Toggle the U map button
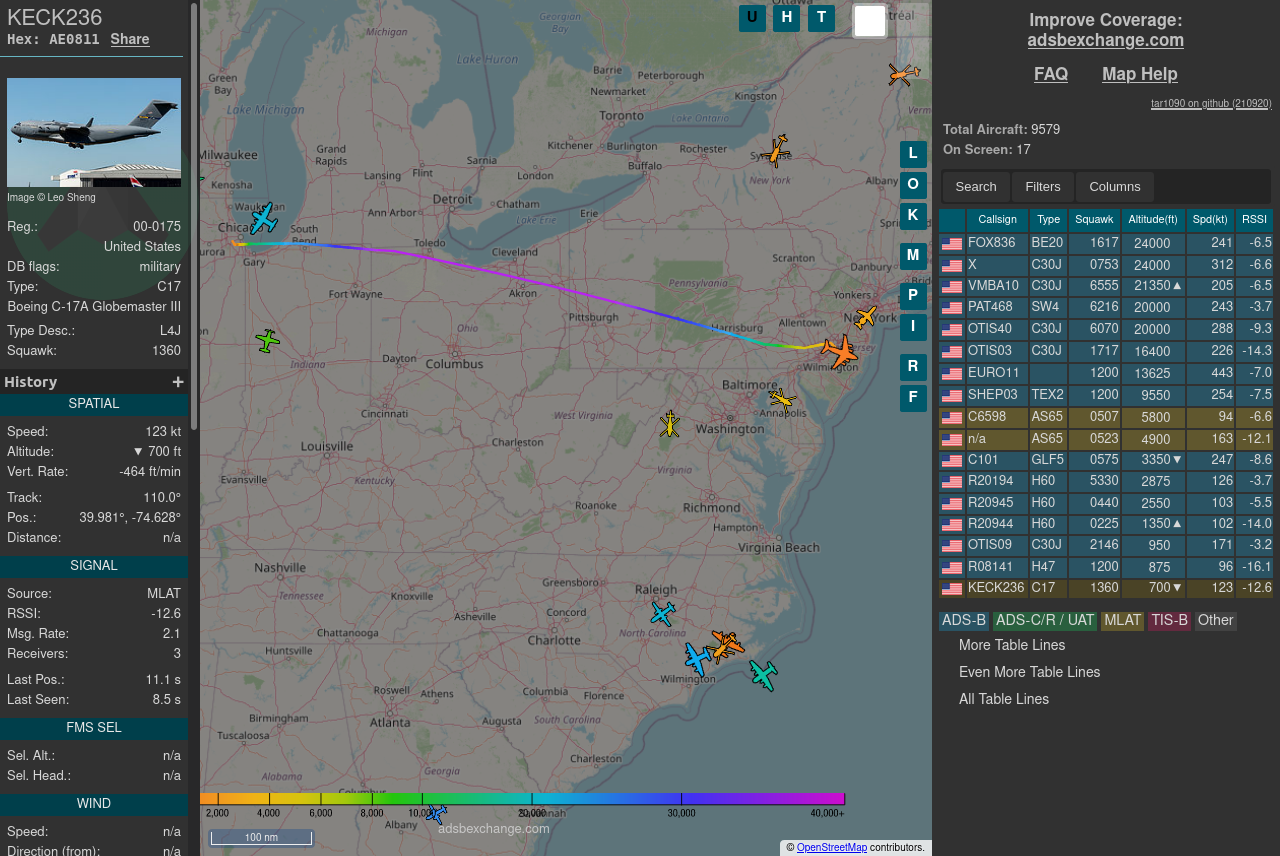This screenshot has width=1280, height=856. pyautogui.click(x=752, y=18)
